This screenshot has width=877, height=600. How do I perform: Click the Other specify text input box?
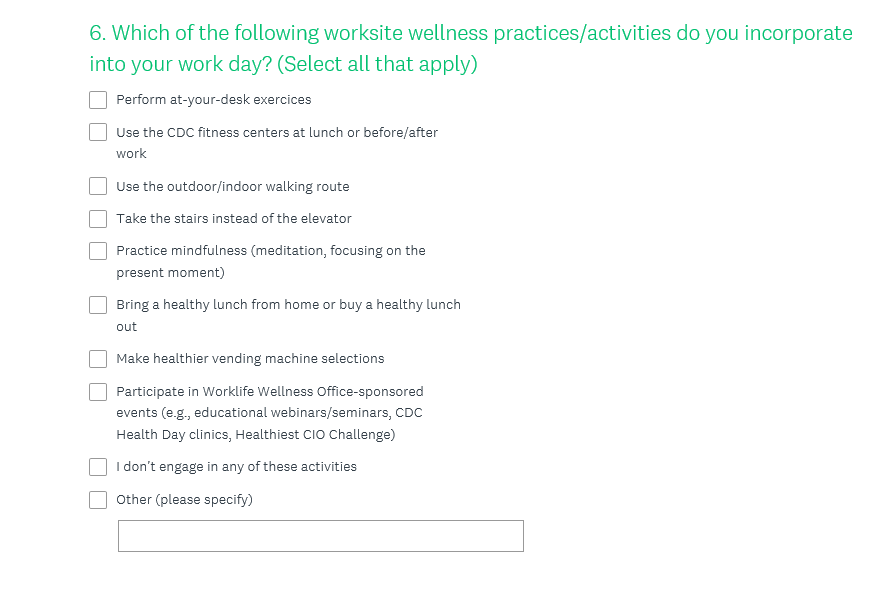(320, 536)
